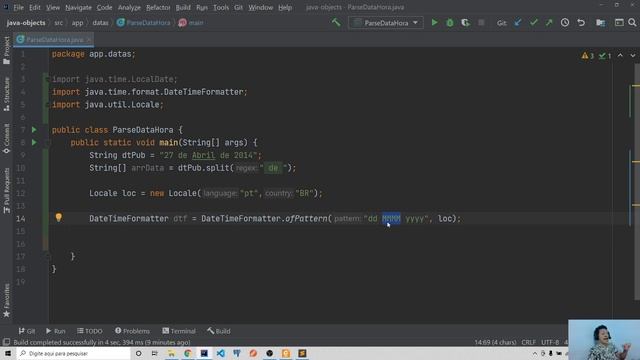Image resolution: width=640 pixels, height=360 pixels.
Task: Click the Rollback undo arrow icon
Action: click(x=581, y=23)
